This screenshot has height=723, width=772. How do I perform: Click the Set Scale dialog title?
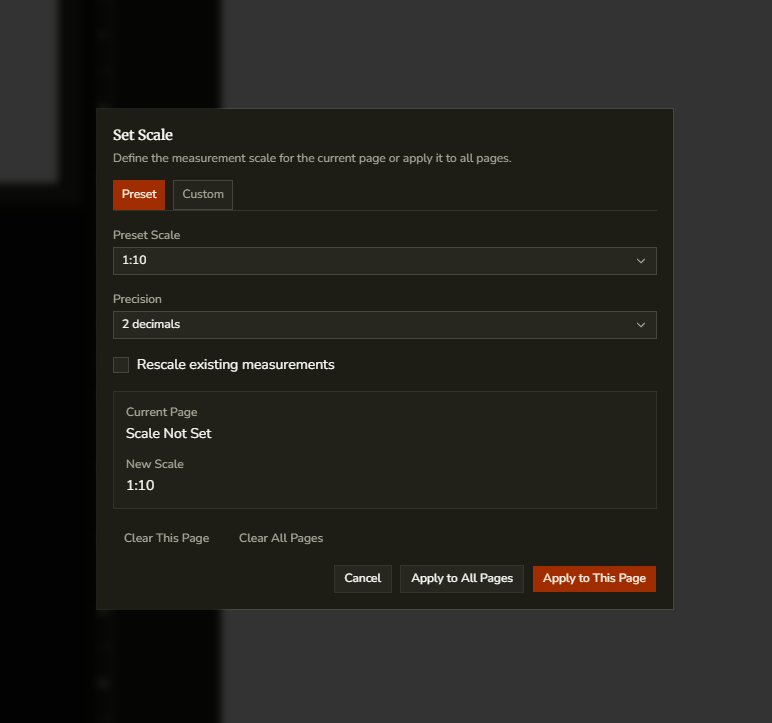143,135
